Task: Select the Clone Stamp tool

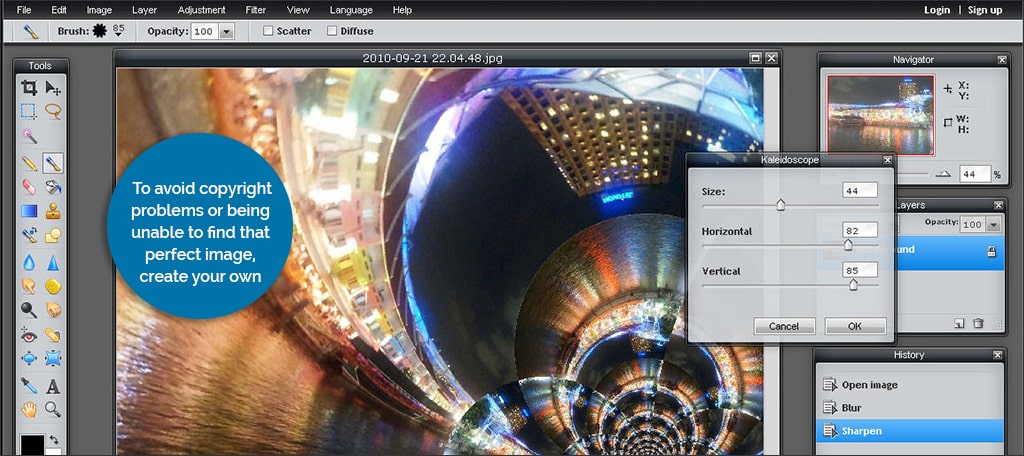Action: click(x=53, y=211)
